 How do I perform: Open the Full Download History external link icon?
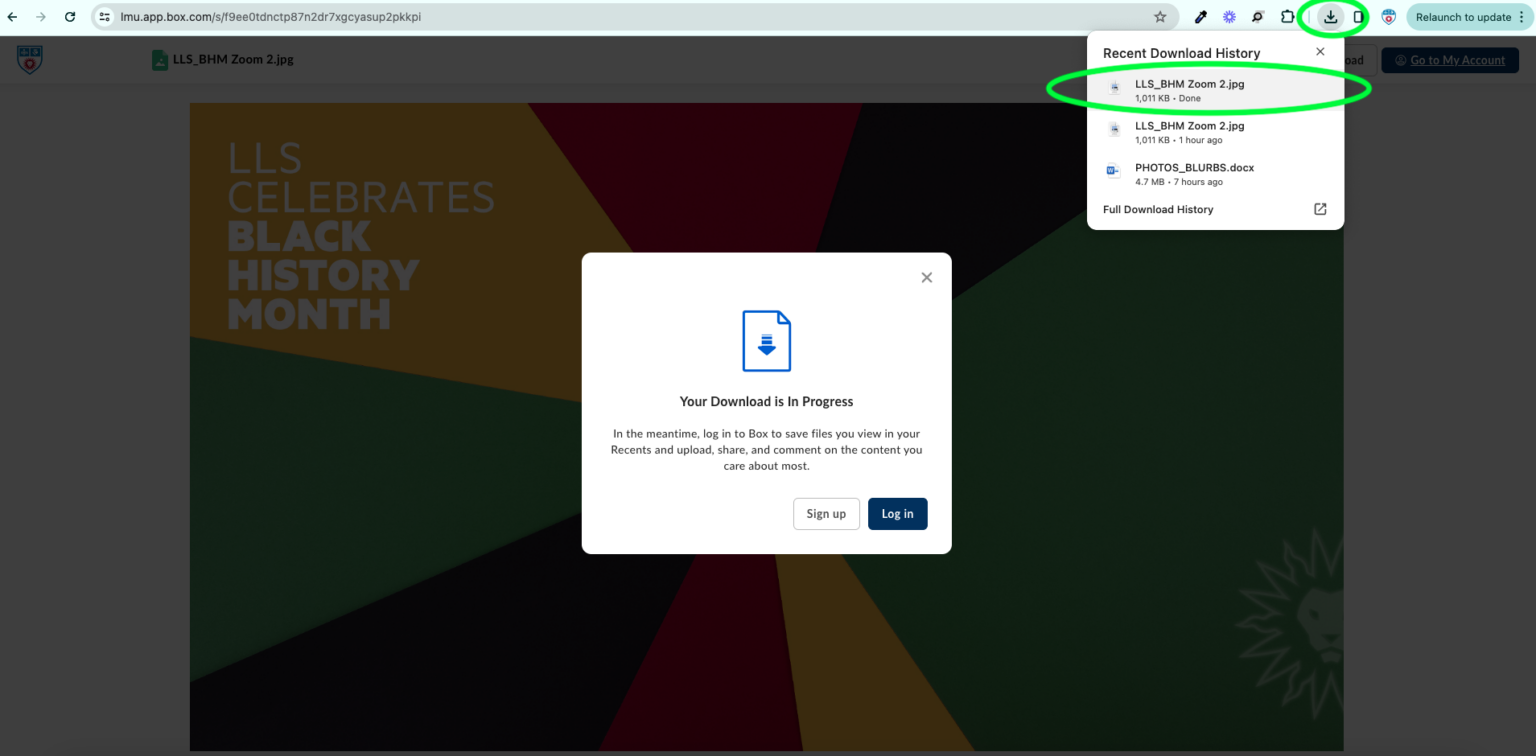[1319, 209]
